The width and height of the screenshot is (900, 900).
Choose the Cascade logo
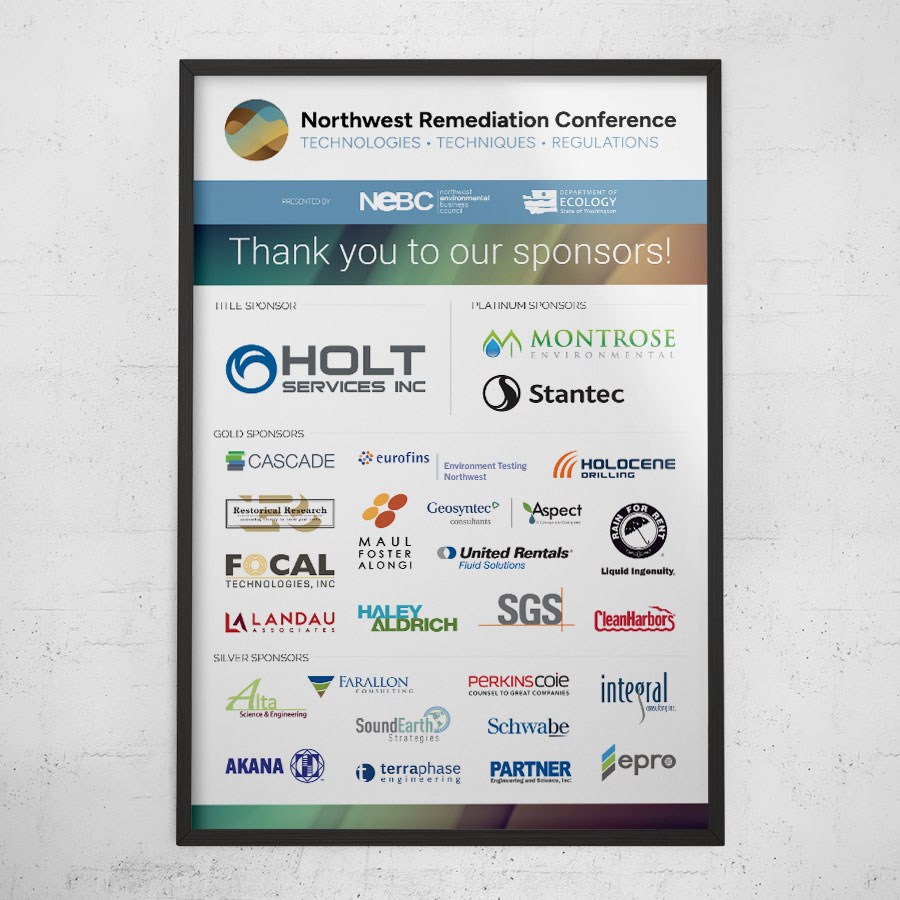pos(280,461)
